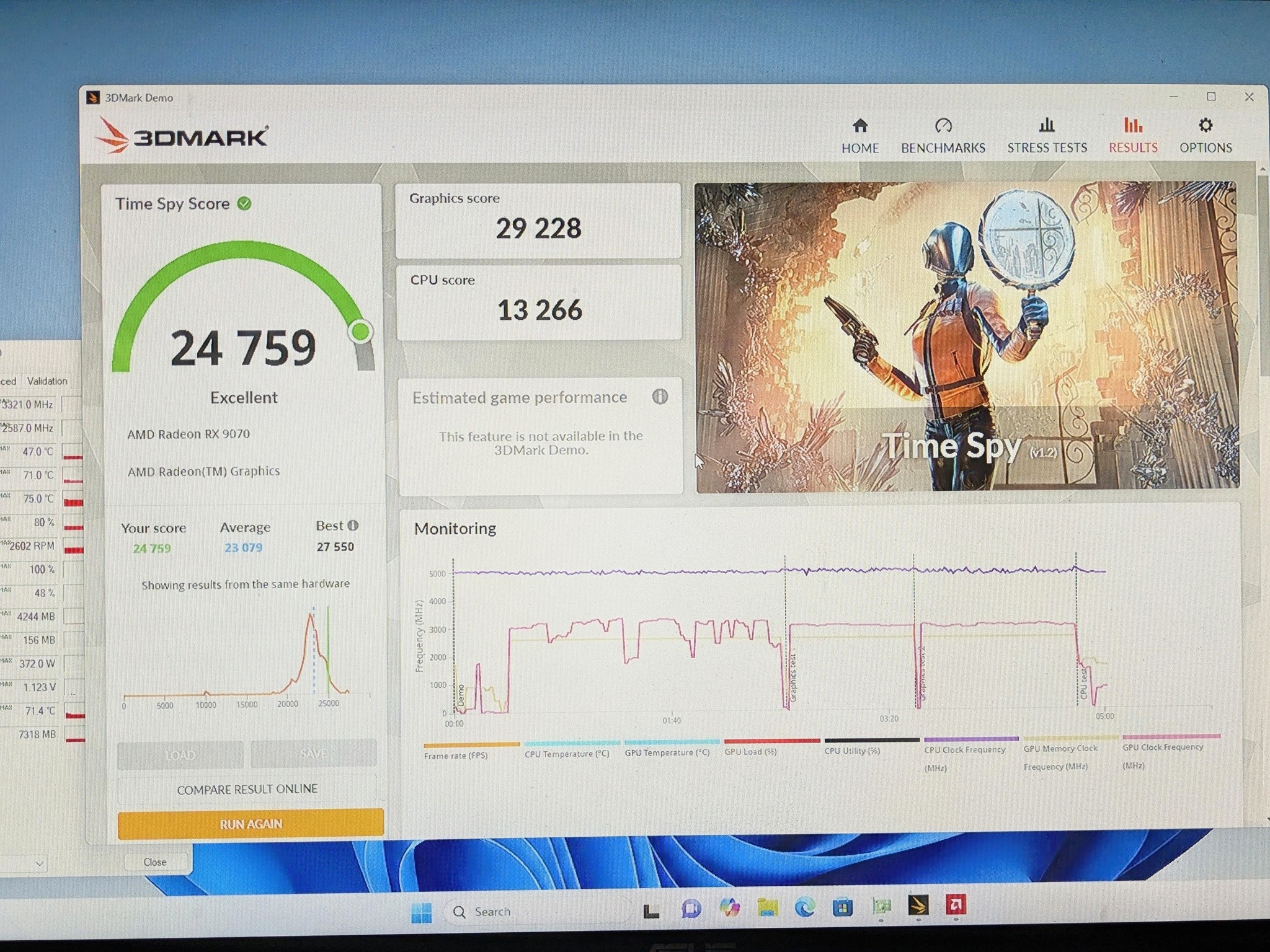
Task: Open the green circuit-board taskbar icon
Action: tap(881, 907)
